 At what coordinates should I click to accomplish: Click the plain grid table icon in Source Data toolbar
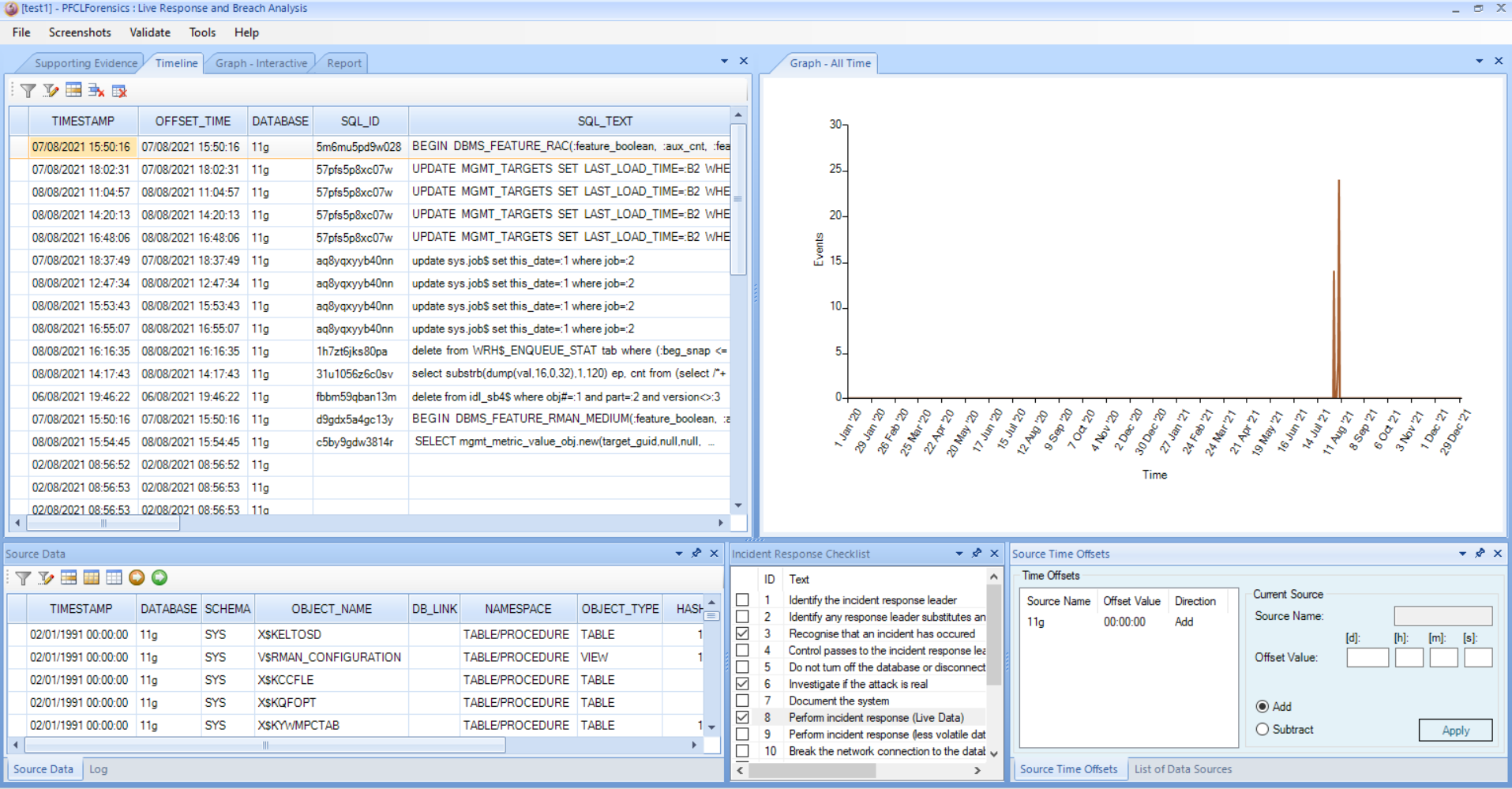click(x=114, y=577)
